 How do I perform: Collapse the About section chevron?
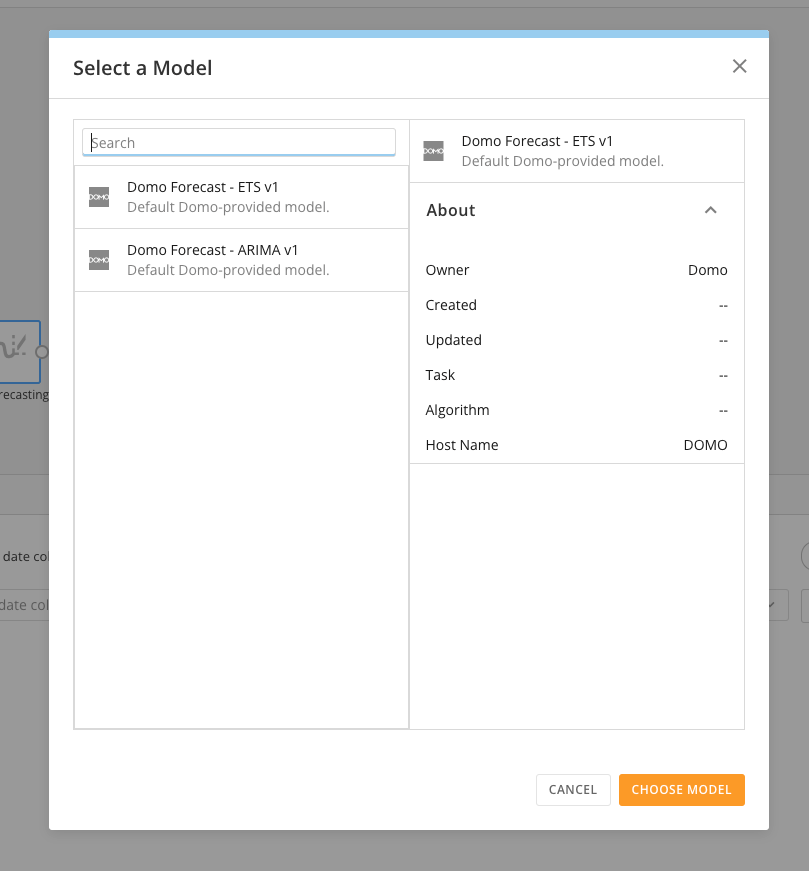[710, 210]
